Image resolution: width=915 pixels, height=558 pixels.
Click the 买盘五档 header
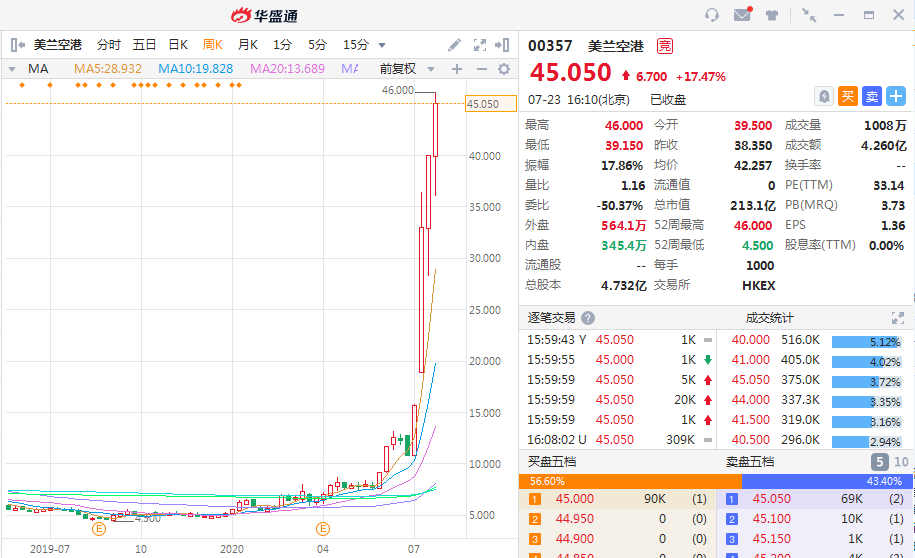click(552, 462)
